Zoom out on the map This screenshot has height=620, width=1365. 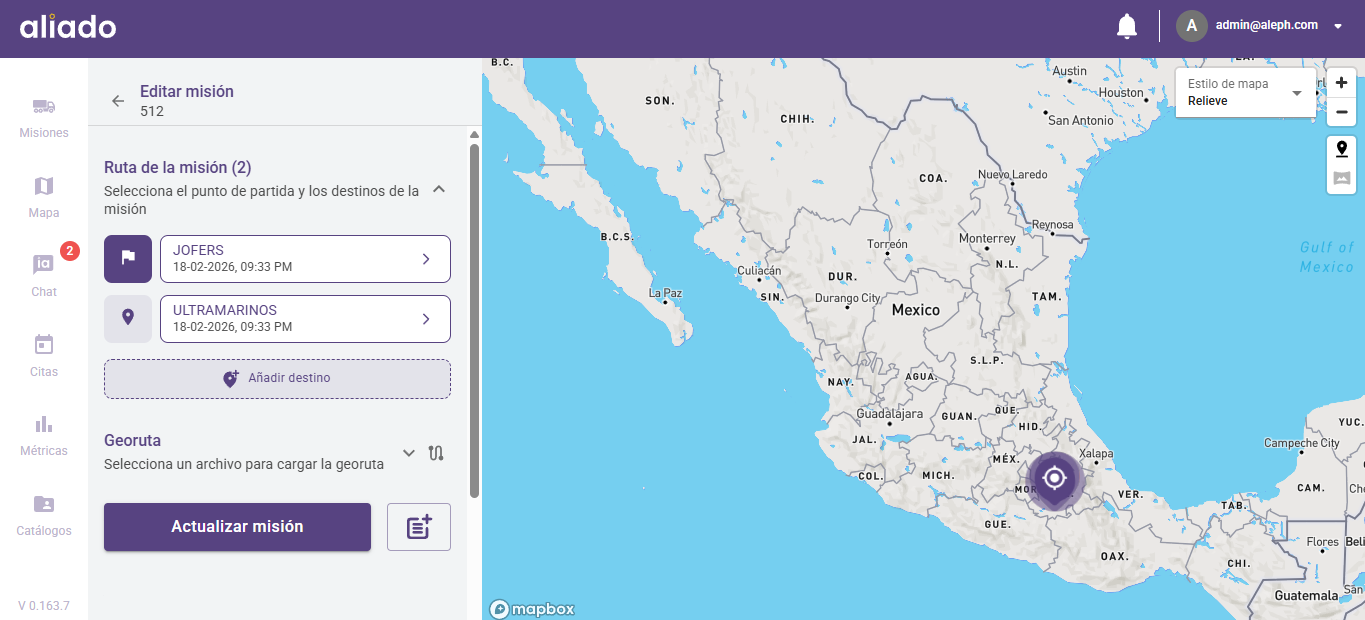click(x=1341, y=112)
